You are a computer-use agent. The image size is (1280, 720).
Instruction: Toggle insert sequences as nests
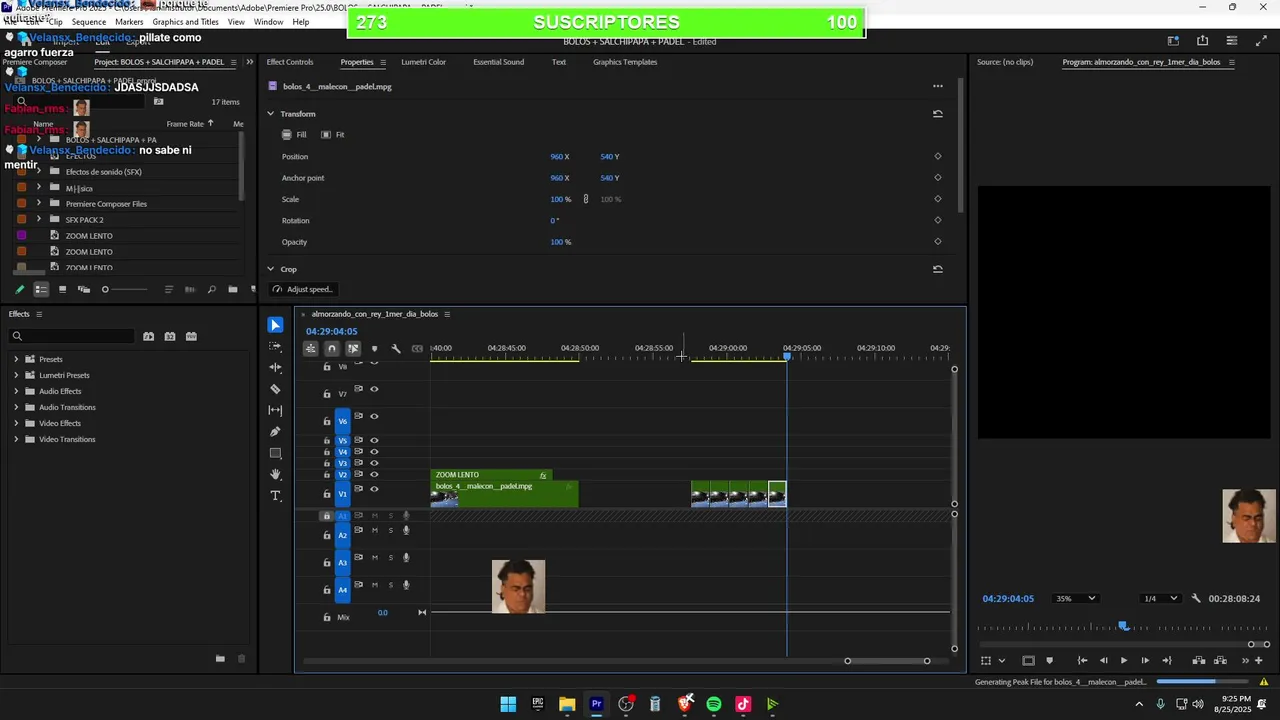(x=311, y=348)
